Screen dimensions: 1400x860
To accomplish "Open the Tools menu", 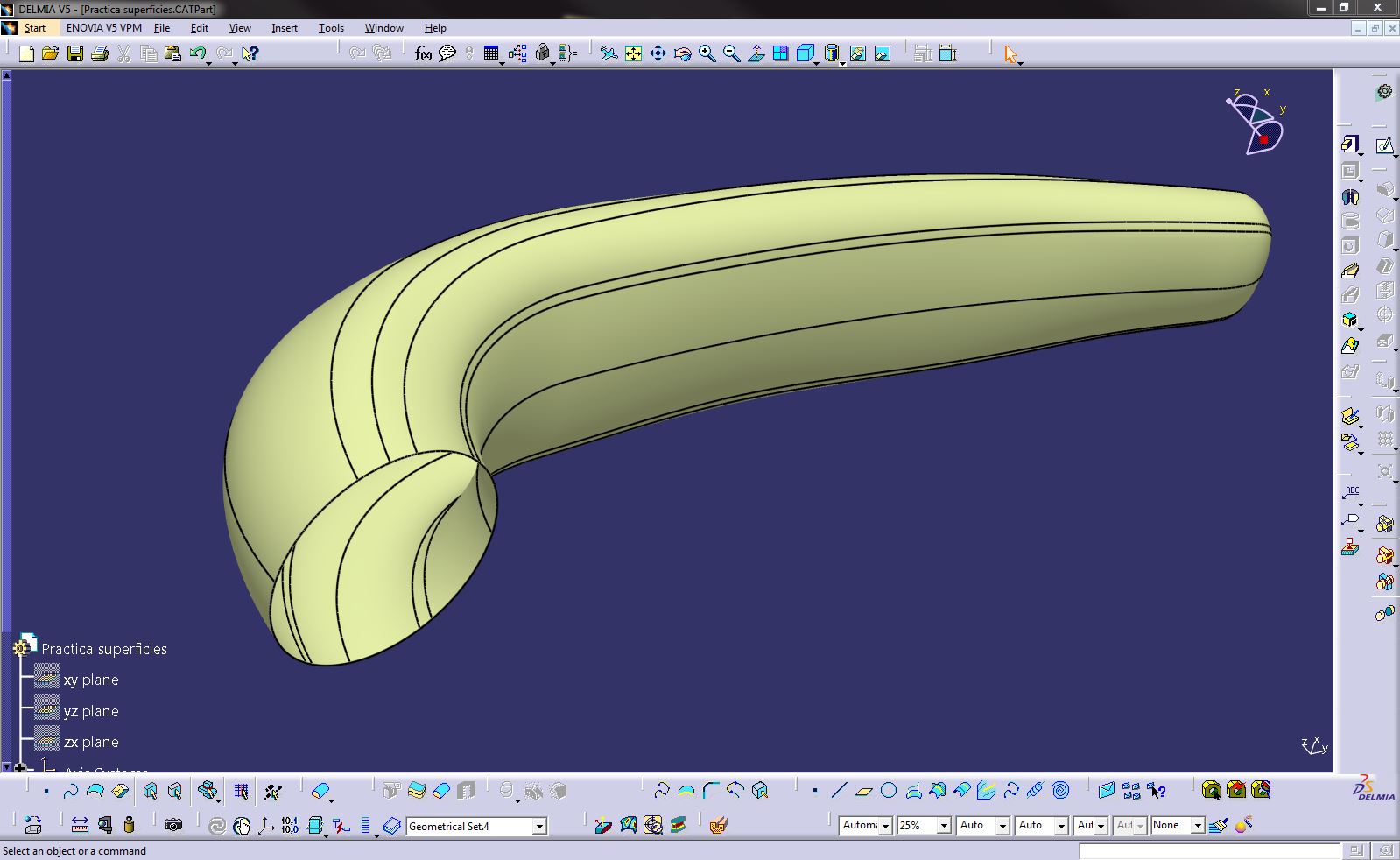I will point(331,28).
